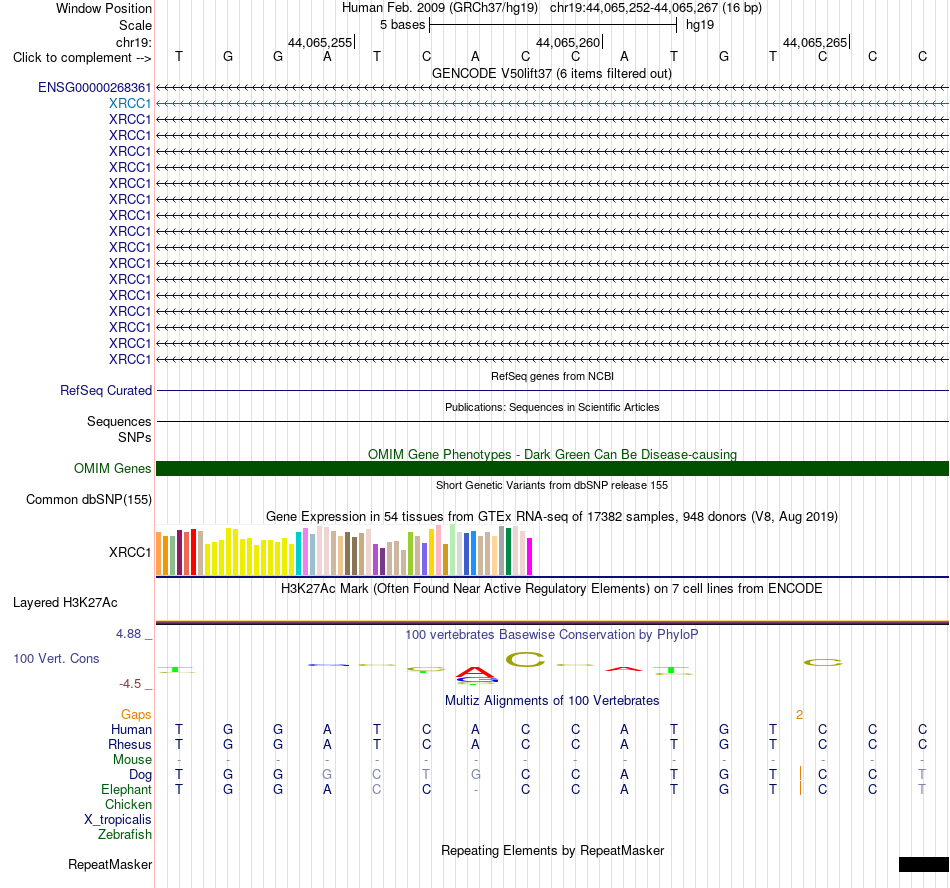This screenshot has height=888, width=950.
Task: Click the large C in PhyloP logo
Action: click(525, 659)
